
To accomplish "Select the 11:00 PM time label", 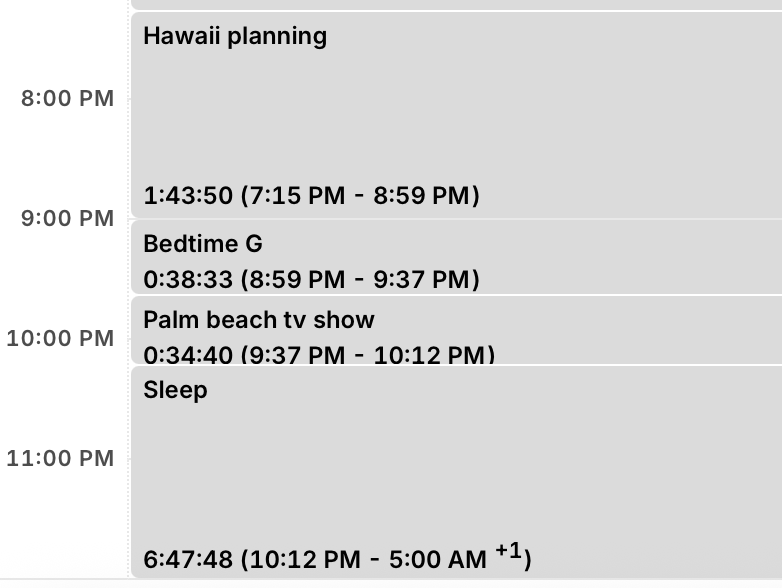I will click(x=61, y=459).
